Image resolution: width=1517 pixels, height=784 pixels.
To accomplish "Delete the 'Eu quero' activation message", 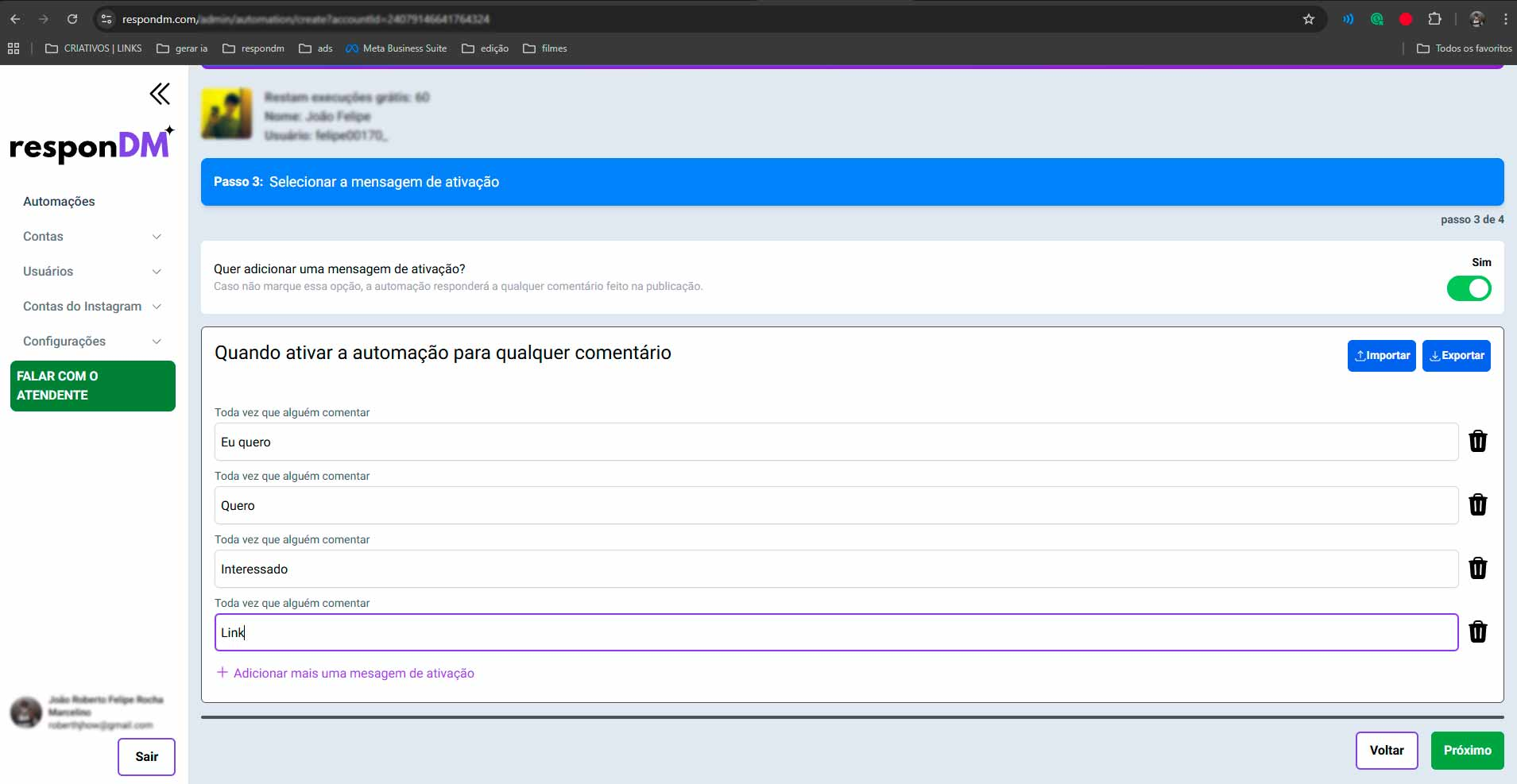I will click(x=1477, y=442).
